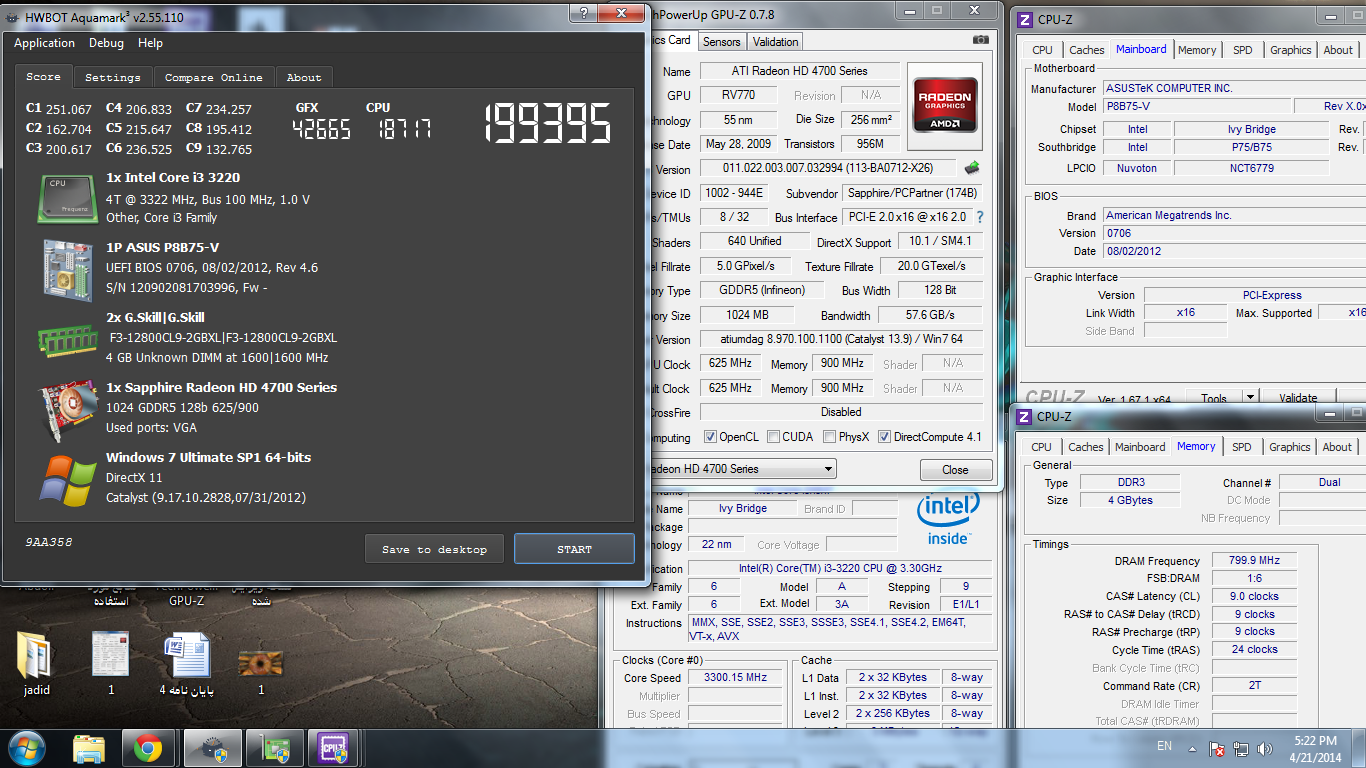Open the Word document پایان نامه 4
Viewport: 1366px width, 768px height.
click(187, 664)
